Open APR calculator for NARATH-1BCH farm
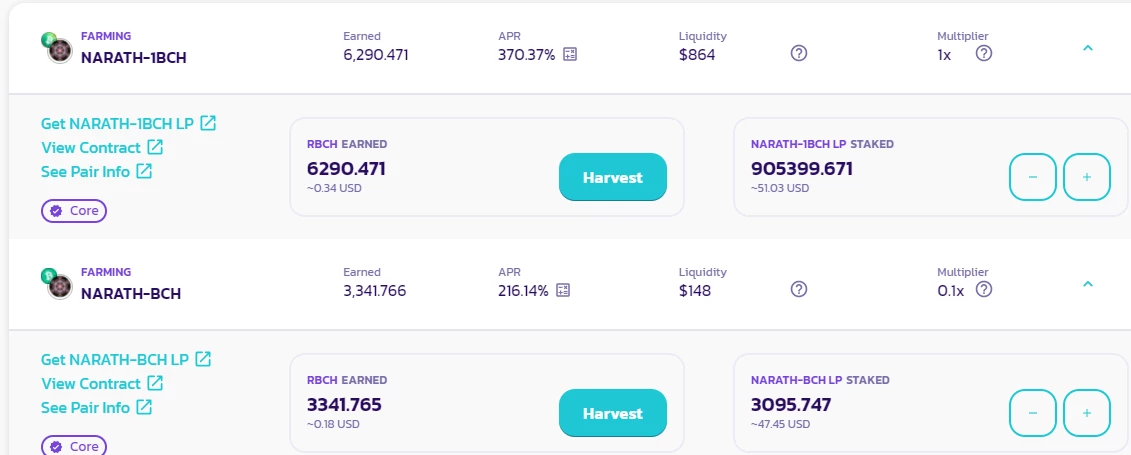 pyautogui.click(x=570, y=54)
